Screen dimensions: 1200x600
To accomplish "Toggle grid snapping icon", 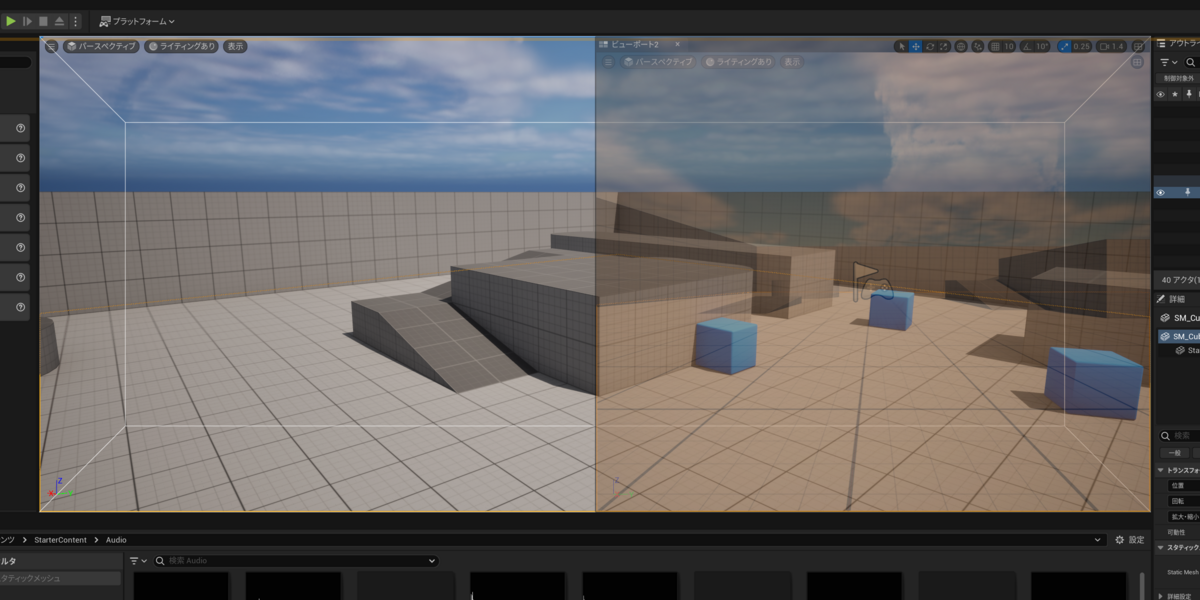I will (x=996, y=46).
